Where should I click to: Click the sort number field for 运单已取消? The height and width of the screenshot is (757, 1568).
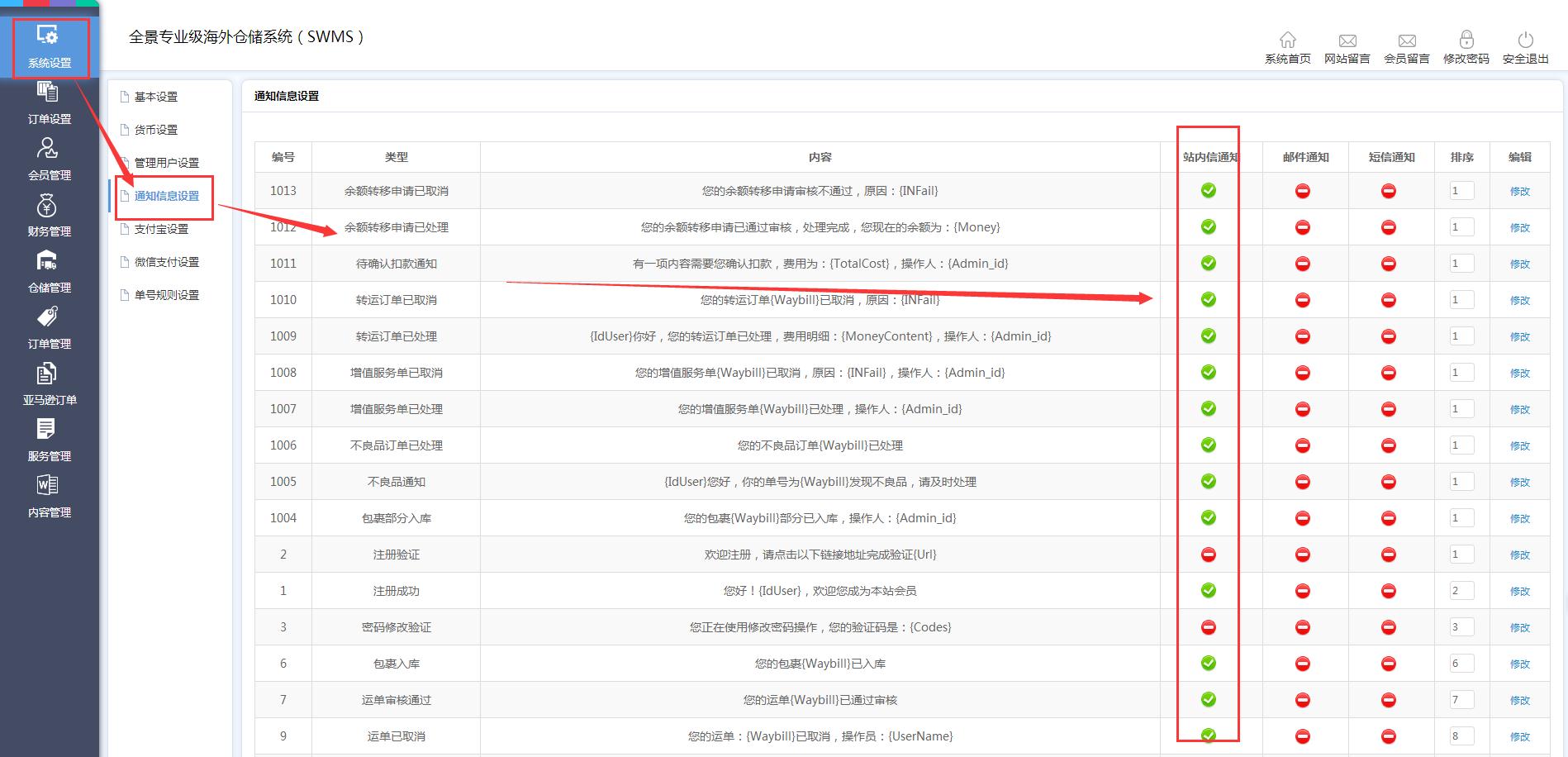(1460, 736)
